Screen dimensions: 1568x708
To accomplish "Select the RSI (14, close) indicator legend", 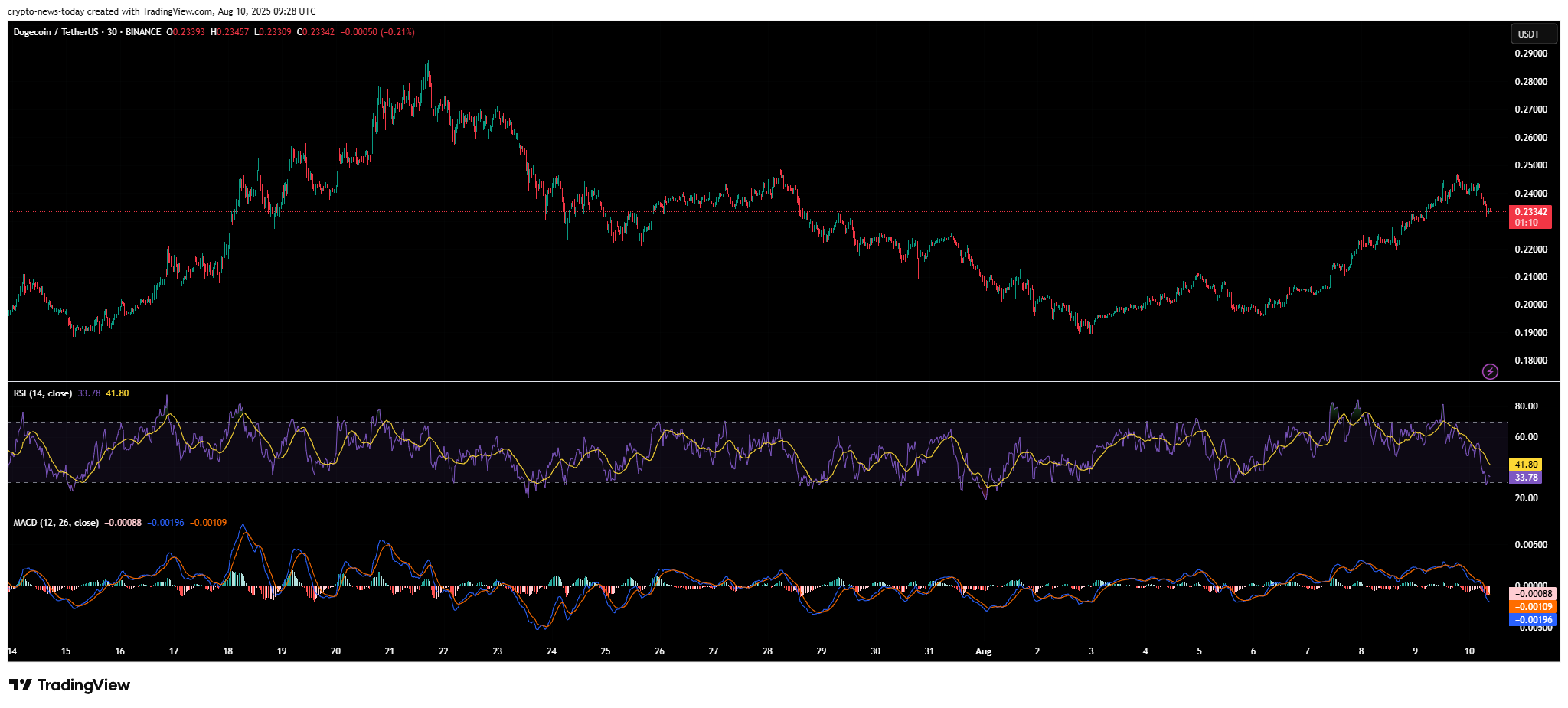I will (43, 393).
